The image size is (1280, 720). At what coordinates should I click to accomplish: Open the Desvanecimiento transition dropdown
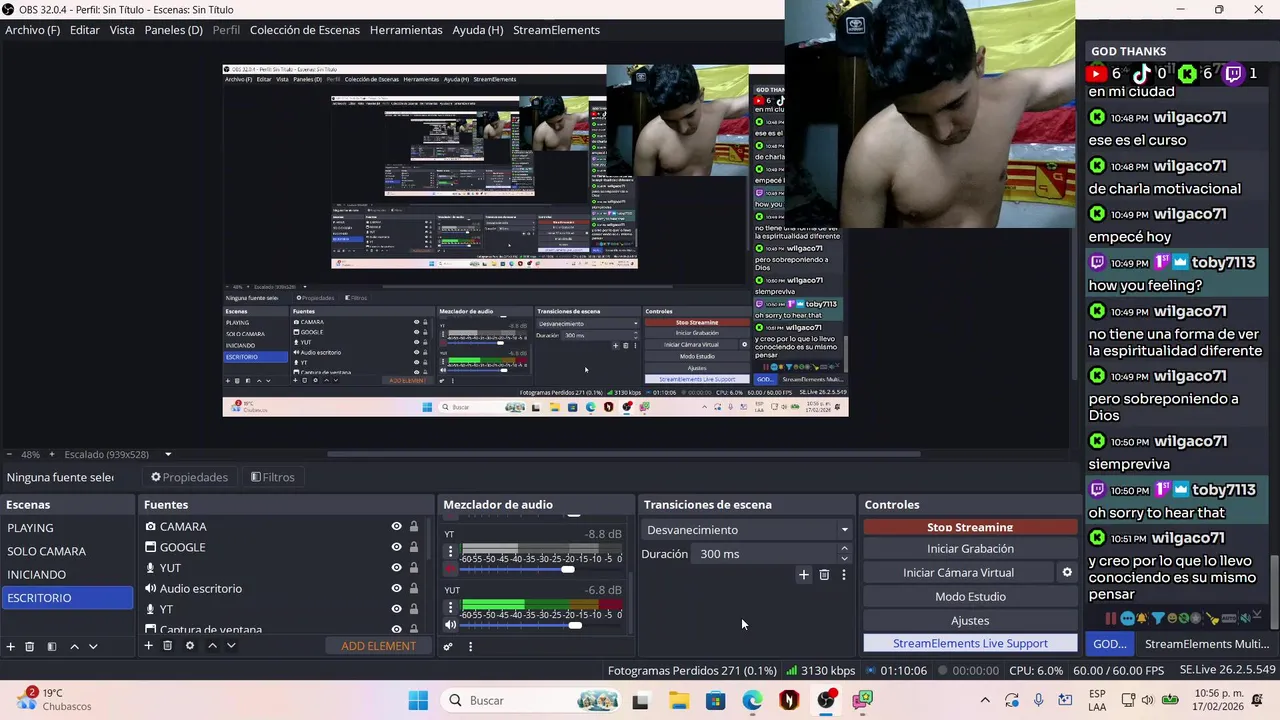pos(746,530)
